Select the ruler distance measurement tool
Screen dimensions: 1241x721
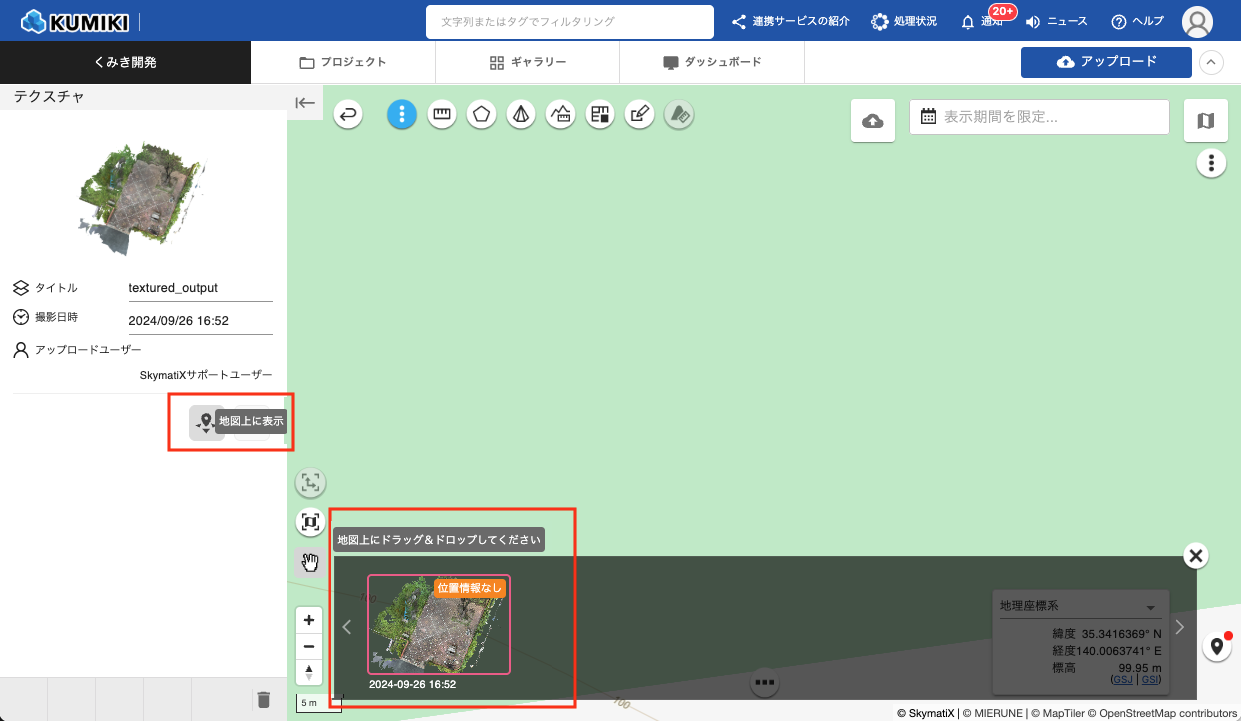coord(441,115)
